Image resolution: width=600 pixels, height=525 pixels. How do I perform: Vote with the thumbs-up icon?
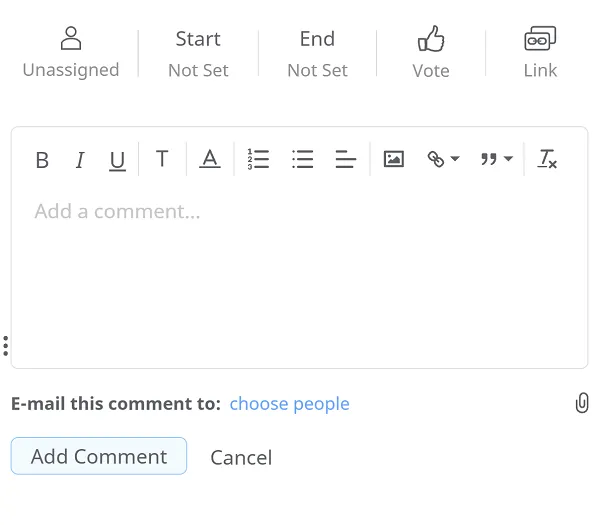point(431,53)
